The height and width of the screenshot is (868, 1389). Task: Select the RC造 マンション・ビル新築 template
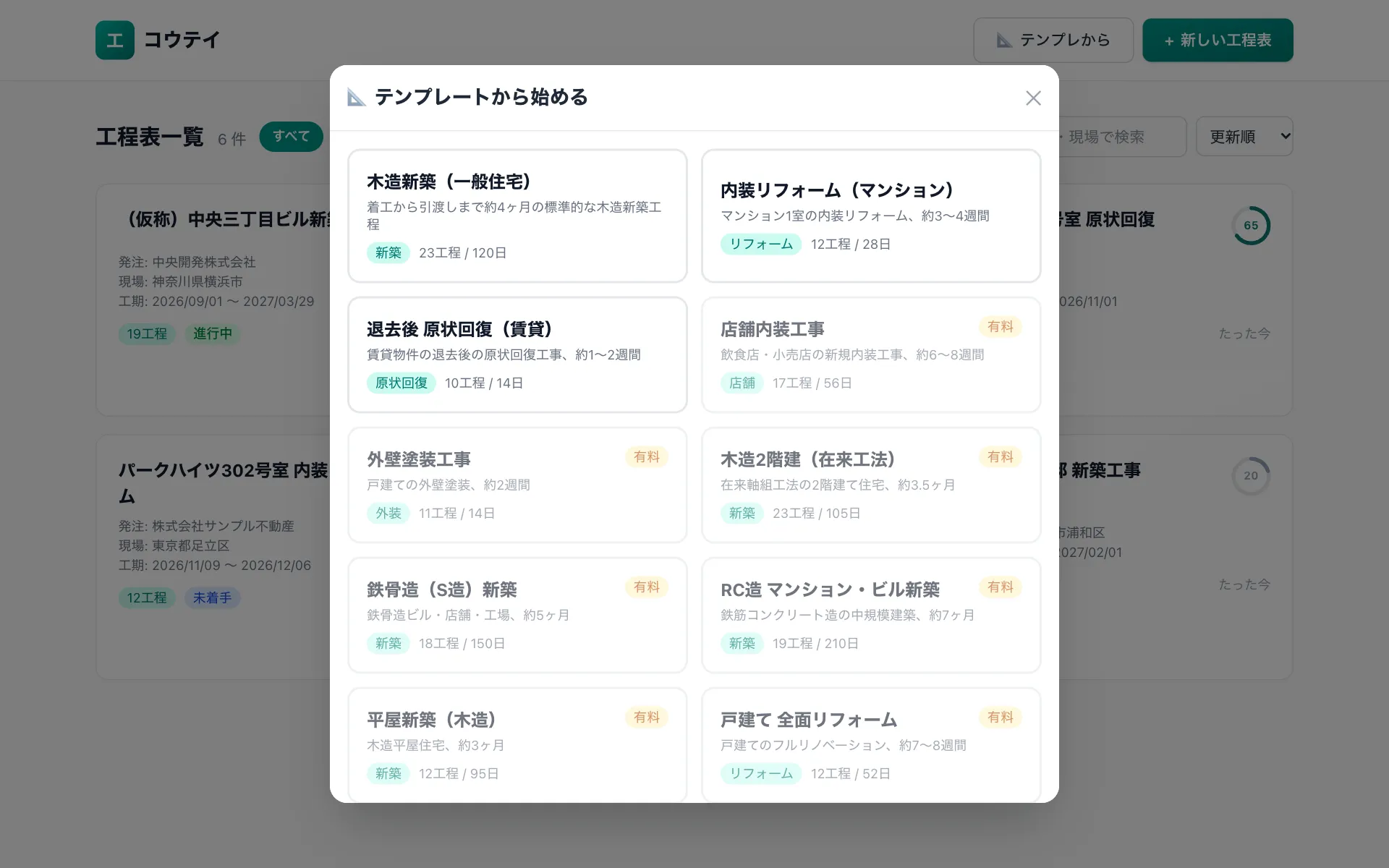pyautogui.click(x=871, y=615)
